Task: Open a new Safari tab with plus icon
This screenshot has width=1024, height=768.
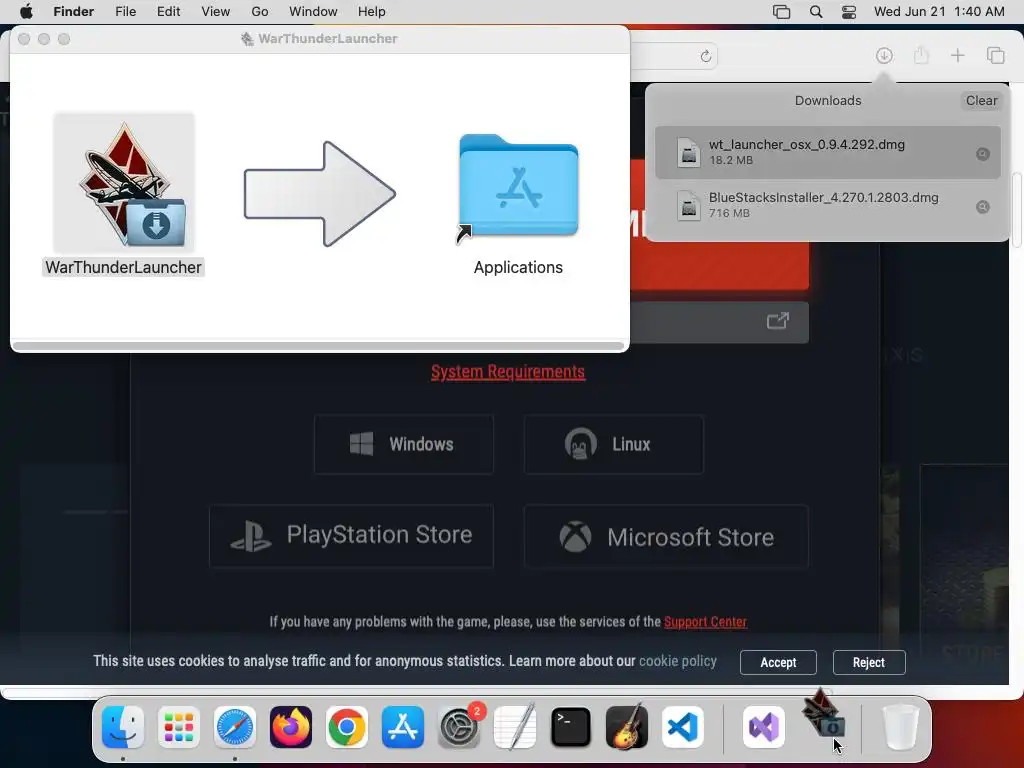Action: [x=957, y=56]
